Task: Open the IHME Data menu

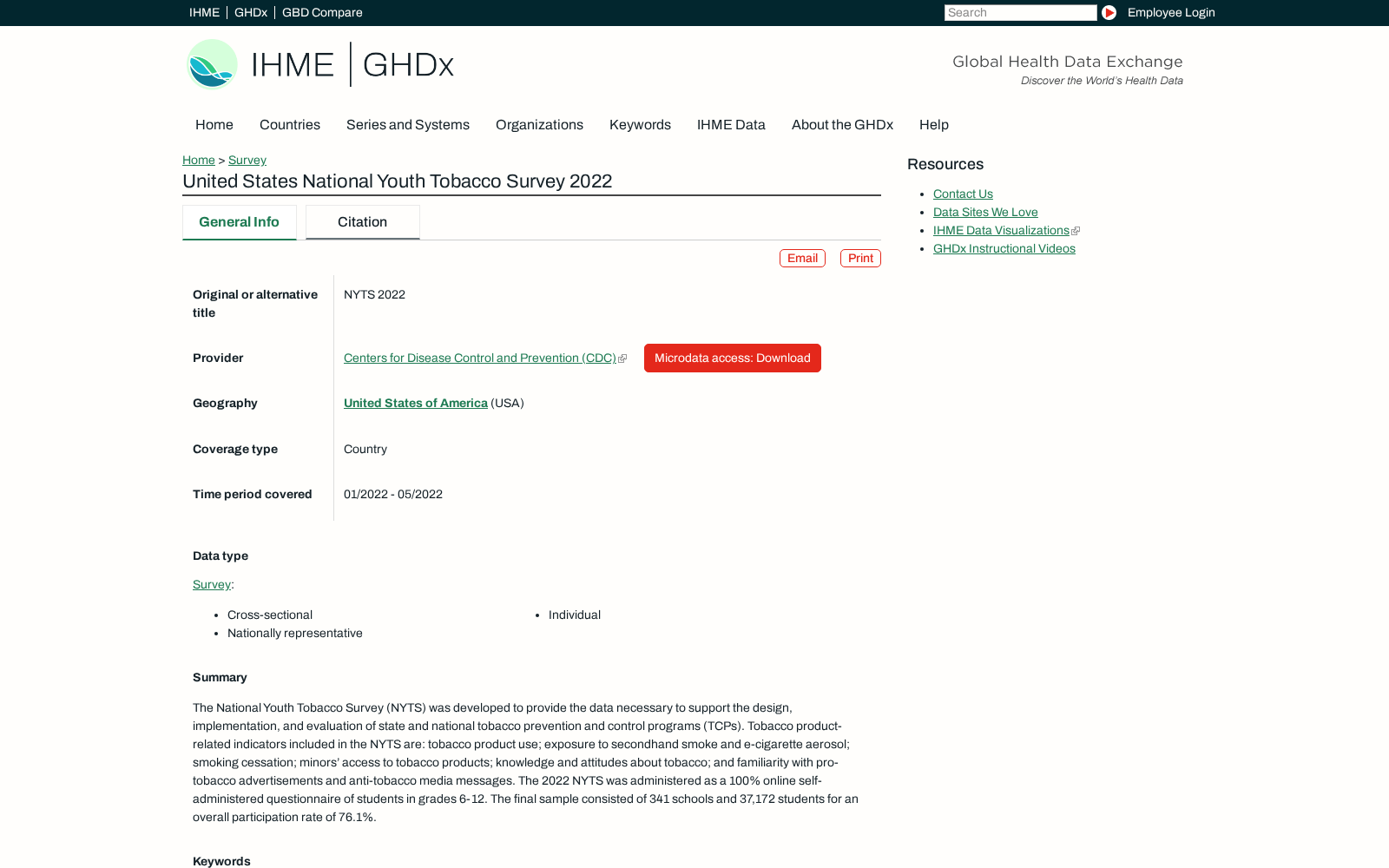Action: click(731, 125)
